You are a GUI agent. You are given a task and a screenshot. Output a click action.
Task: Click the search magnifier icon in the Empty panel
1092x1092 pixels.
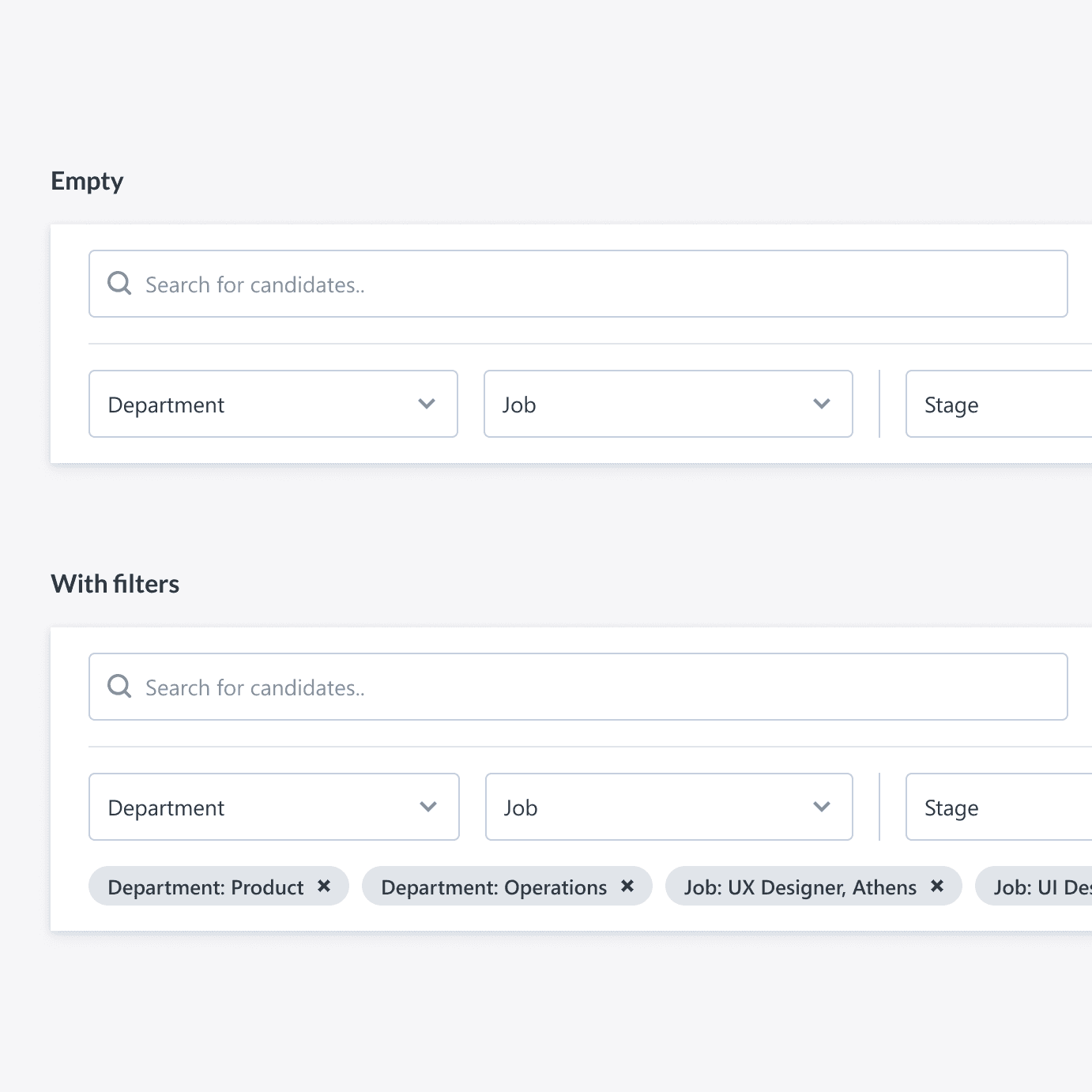pyautogui.click(x=119, y=284)
